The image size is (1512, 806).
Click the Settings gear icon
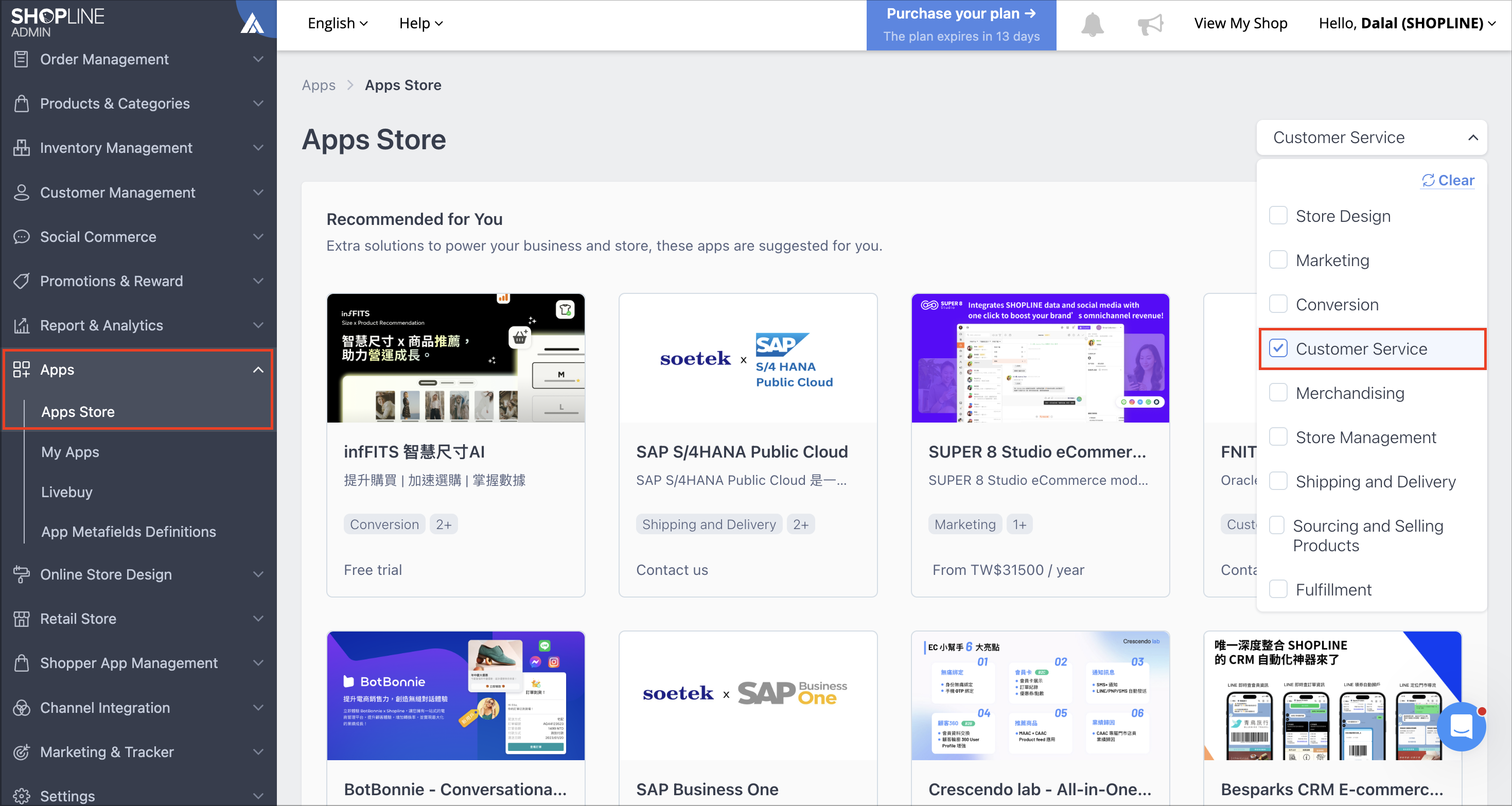(x=21, y=796)
